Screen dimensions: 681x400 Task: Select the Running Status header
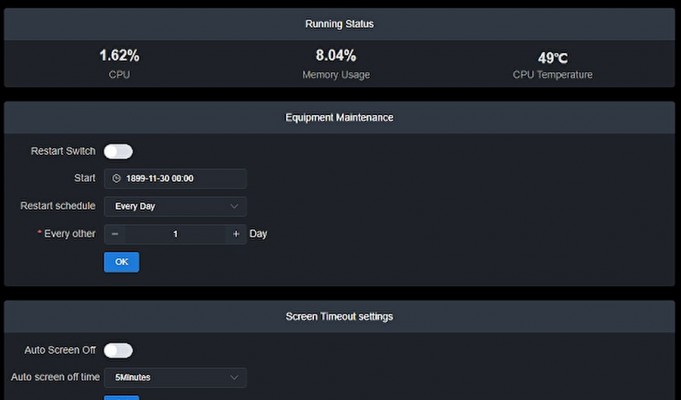pos(339,24)
